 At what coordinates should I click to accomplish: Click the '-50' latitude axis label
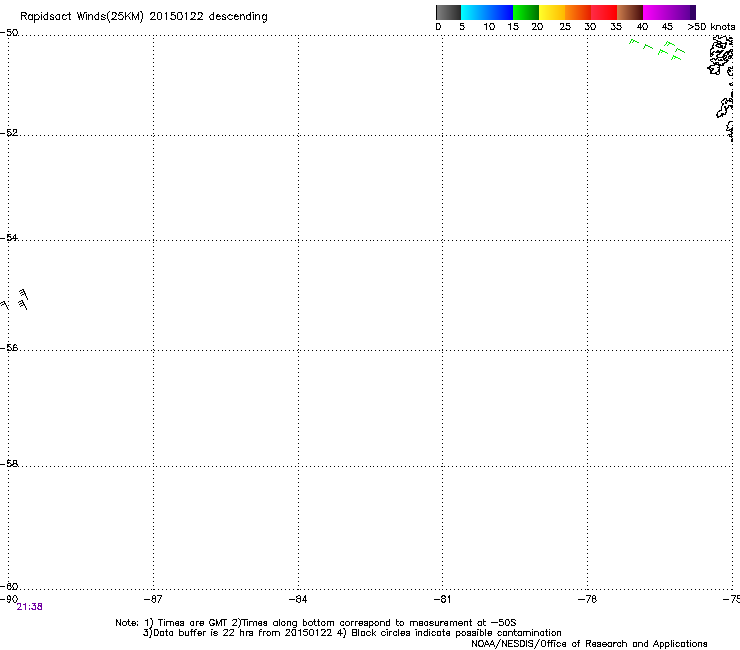9,33
